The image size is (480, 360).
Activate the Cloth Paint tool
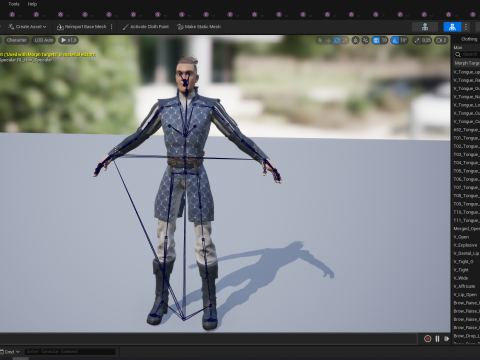click(x=146, y=27)
